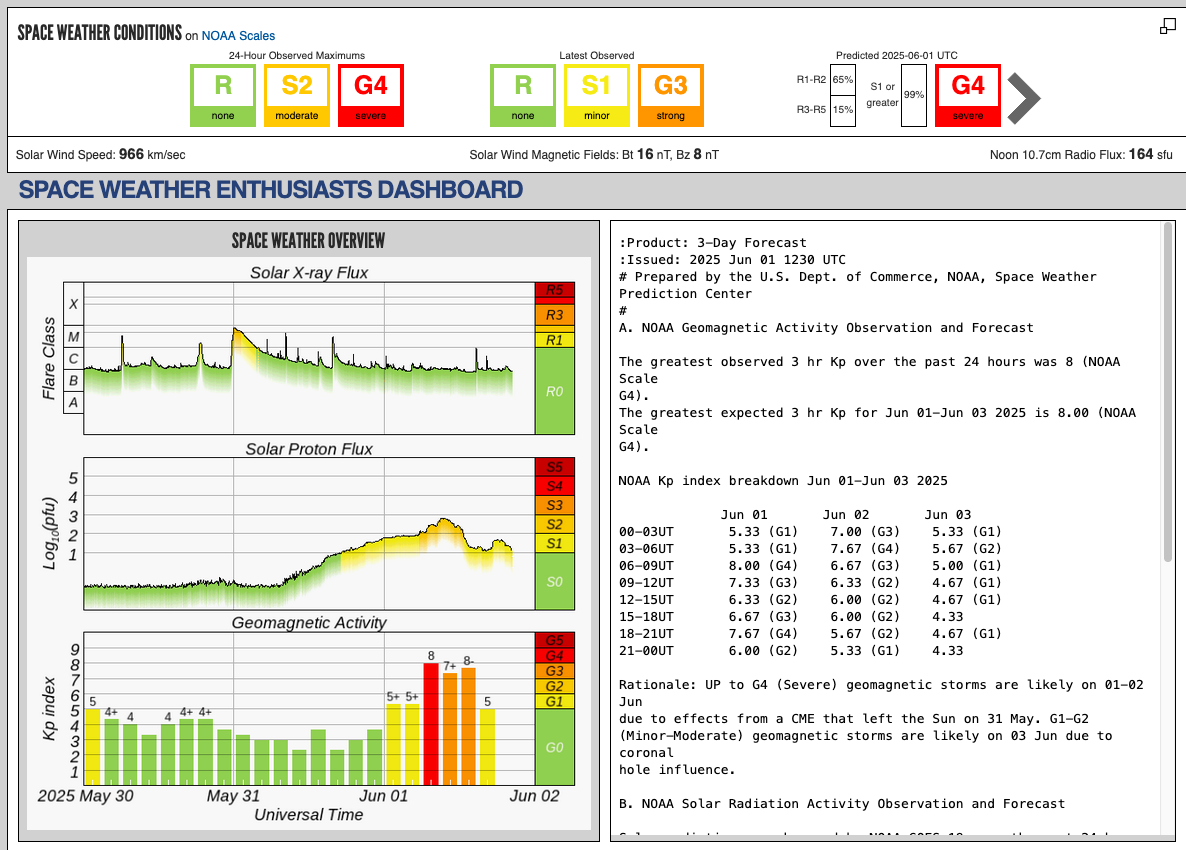Click the red Kp 8 bar
Screen dimensions: 1186x850
coord(431,724)
